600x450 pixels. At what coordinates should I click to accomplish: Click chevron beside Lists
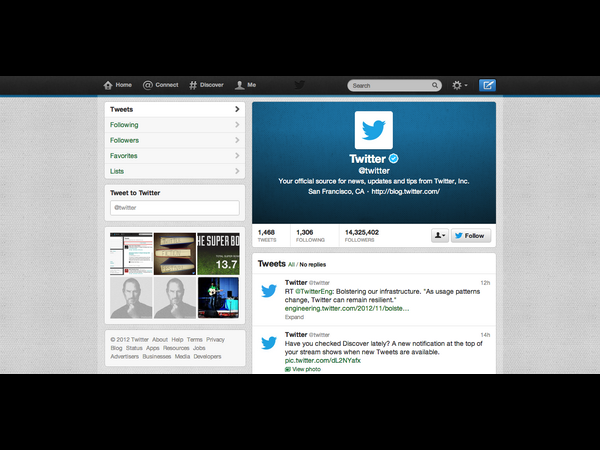(x=237, y=171)
